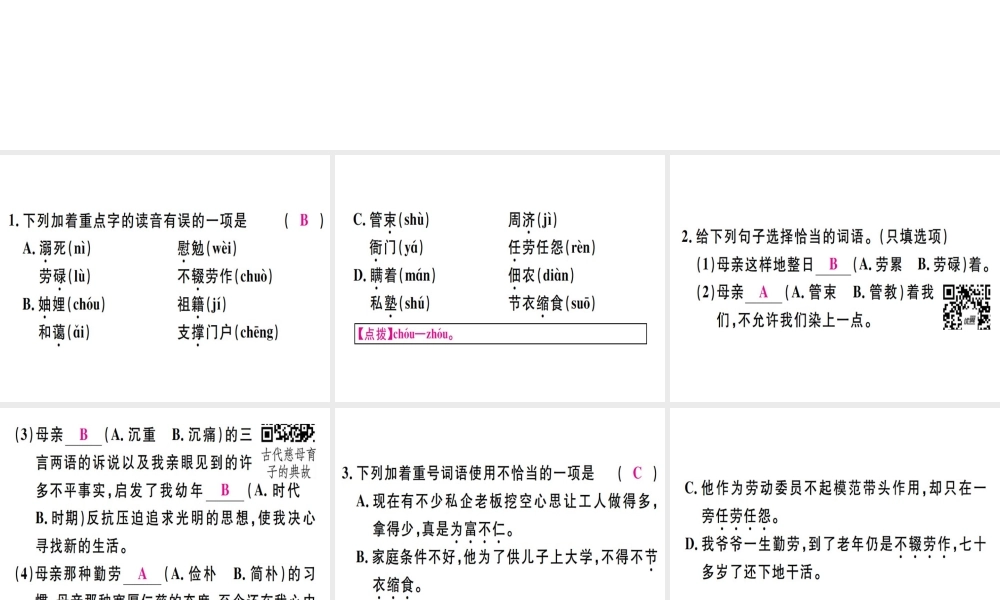The height and width of the screenshot is (600, 1000).
Task: Select the slide thumbnail starting with C.他作为劳动委员
Action: pos(835,504)
